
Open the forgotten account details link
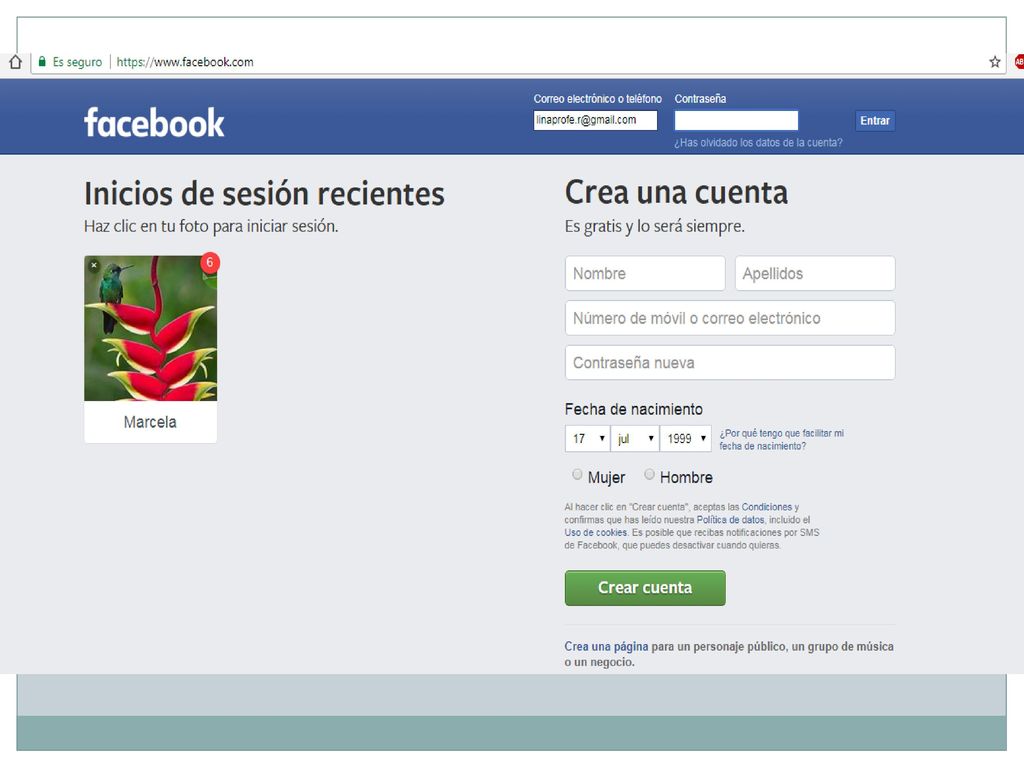[x=758, y=142]
